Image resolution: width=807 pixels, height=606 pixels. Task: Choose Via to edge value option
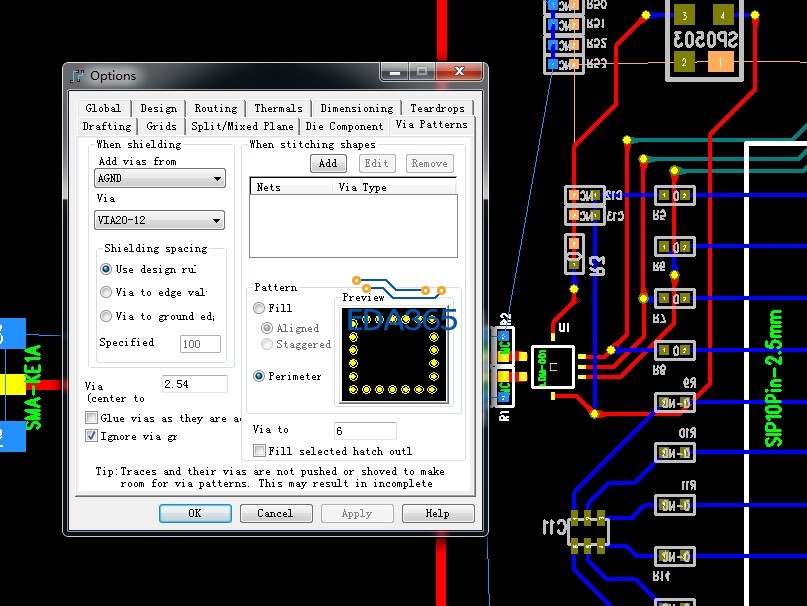point(106,292)
